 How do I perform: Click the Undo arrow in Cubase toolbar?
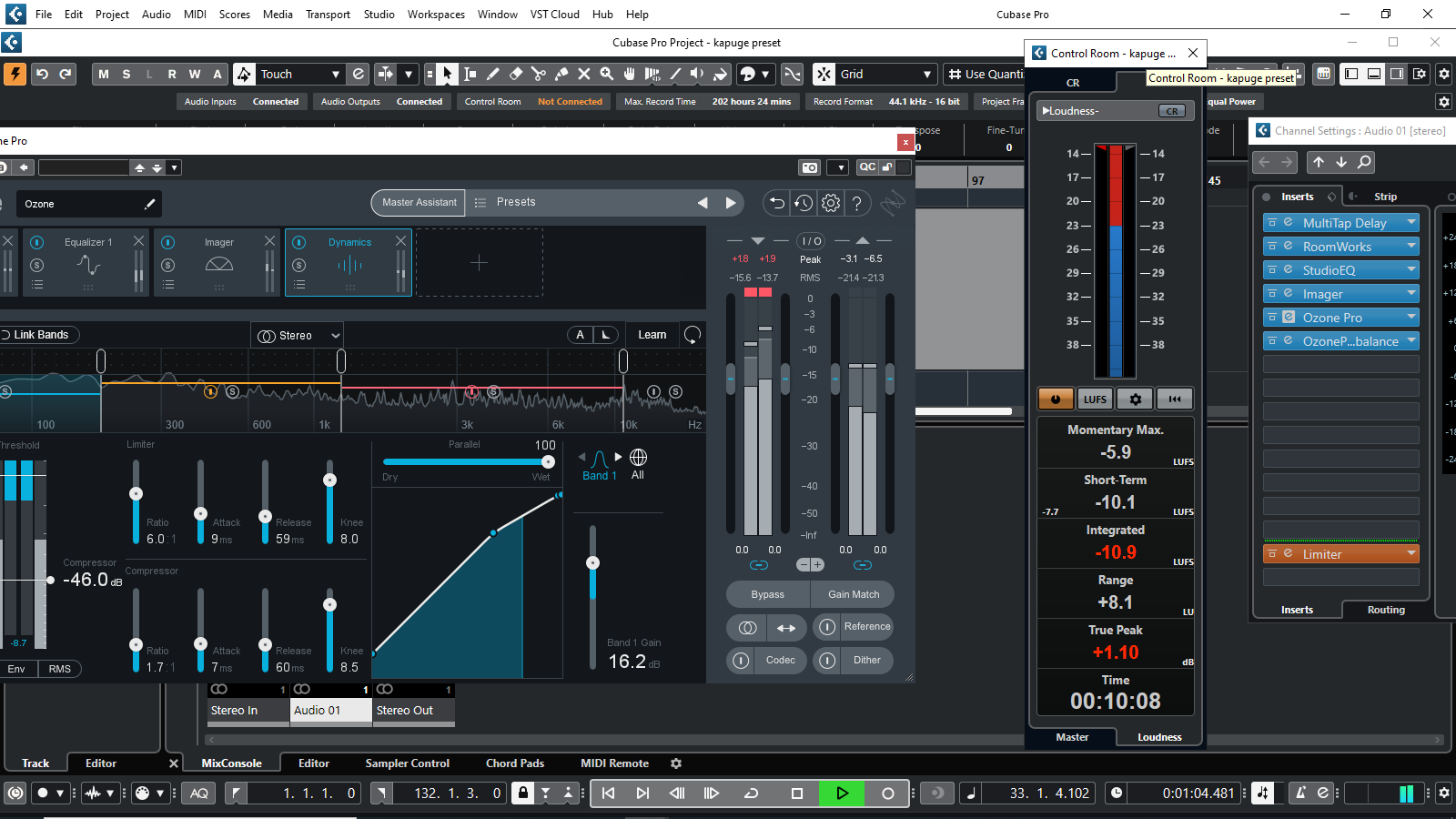42,74
